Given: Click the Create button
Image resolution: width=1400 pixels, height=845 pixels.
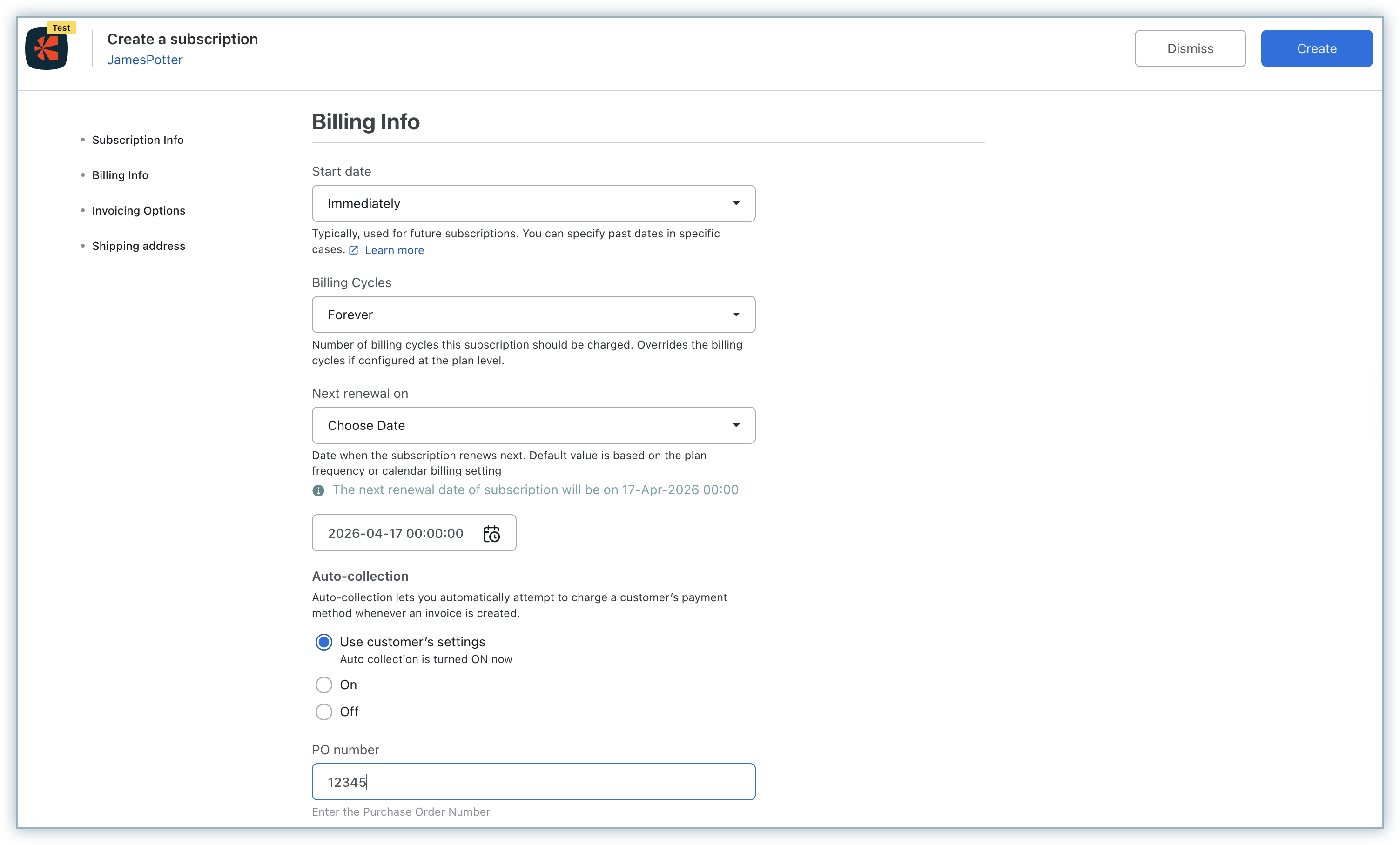Looking at the screenshot, I should (1317, 49).
